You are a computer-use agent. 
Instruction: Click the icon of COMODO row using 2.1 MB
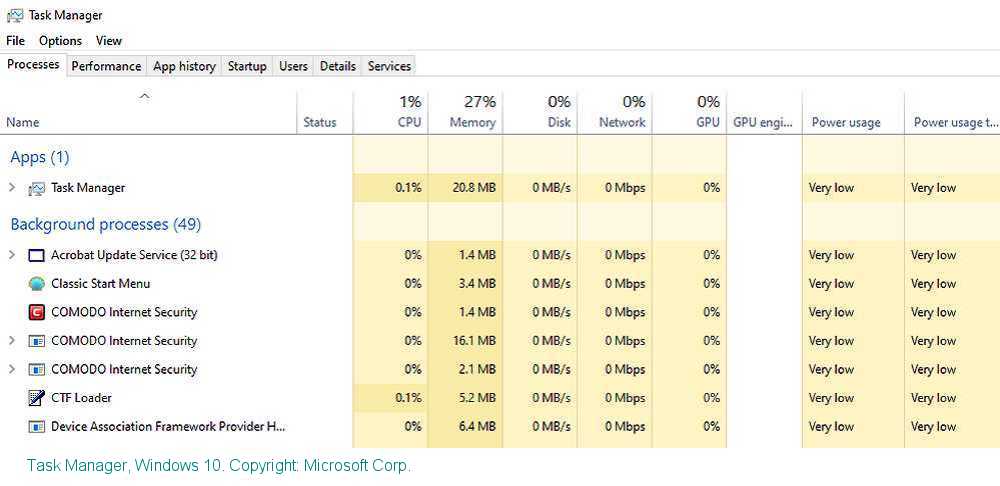(x=36, y=369)
